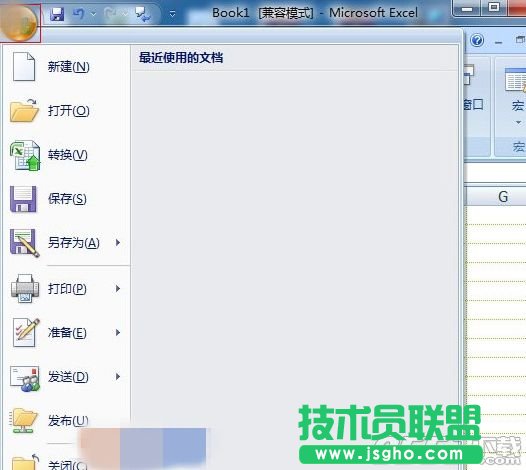
Task: Click Save icon in Quick Access Toolbar
Action: [57, 14]
